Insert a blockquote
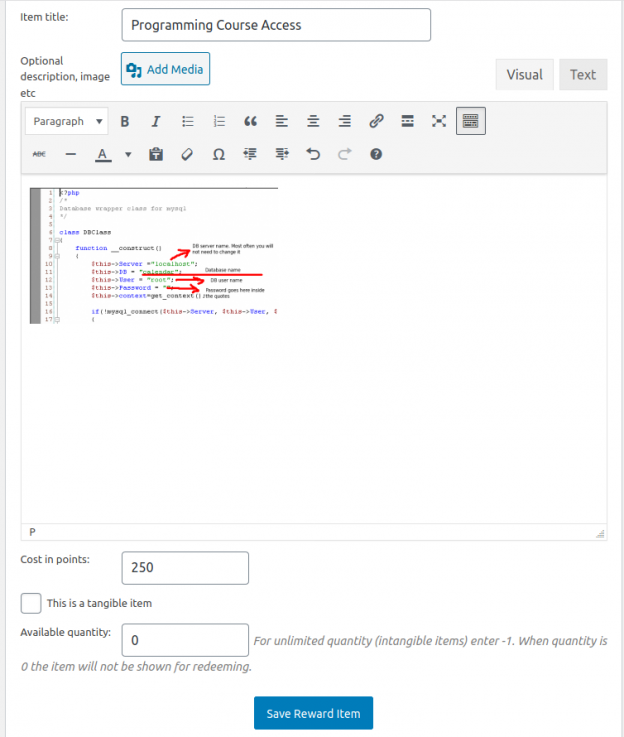 click(x=250, y=121)
